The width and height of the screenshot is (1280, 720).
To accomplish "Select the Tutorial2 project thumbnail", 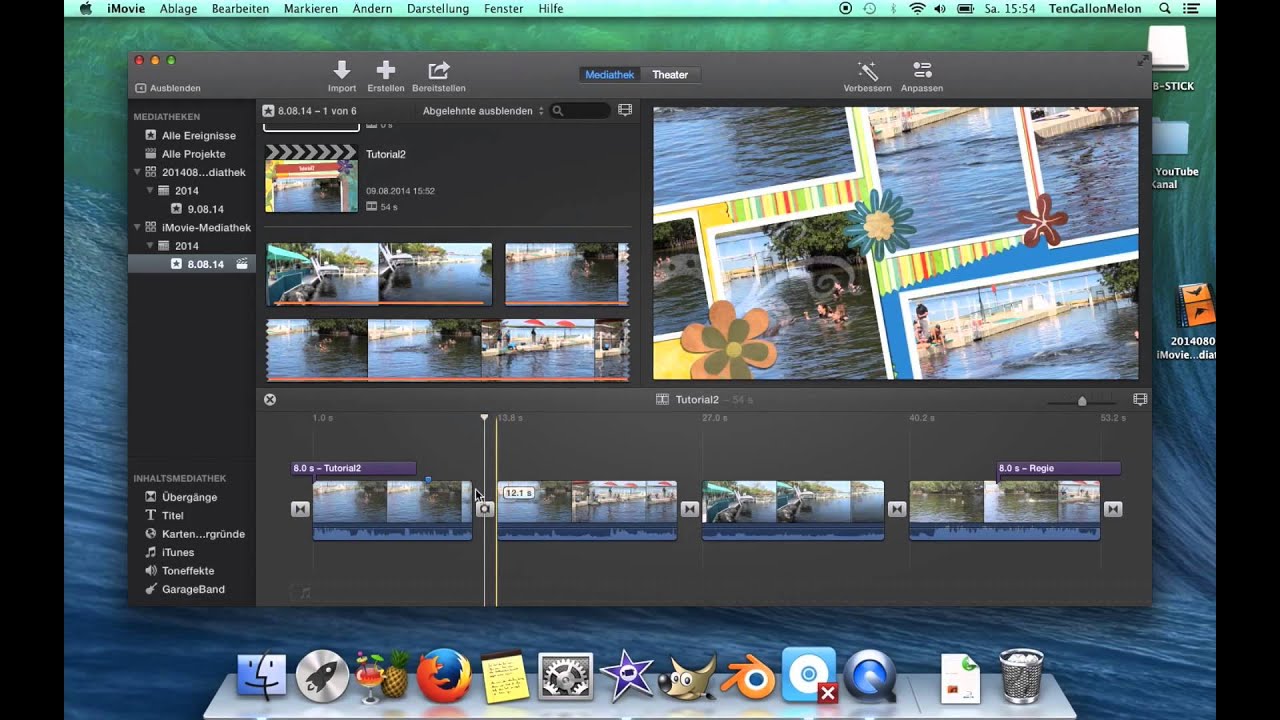I will coord(311,178).
